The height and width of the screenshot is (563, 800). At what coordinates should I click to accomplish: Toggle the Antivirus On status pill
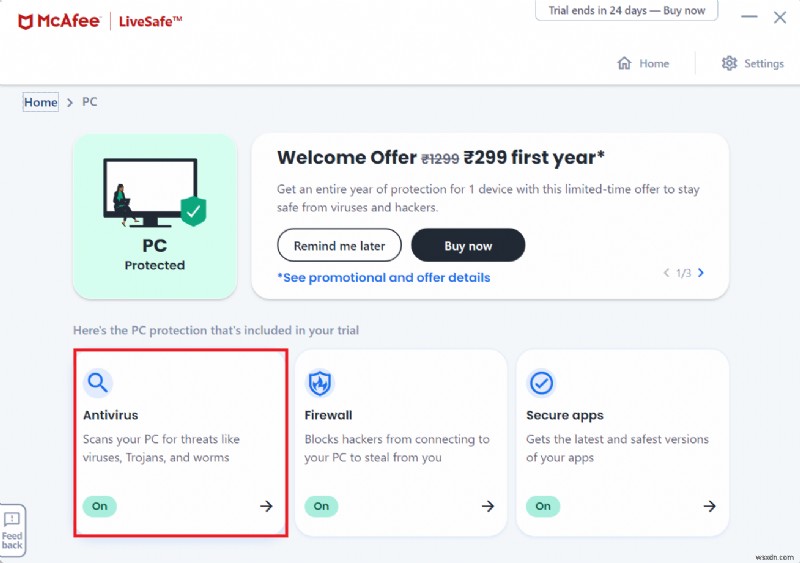100,506
